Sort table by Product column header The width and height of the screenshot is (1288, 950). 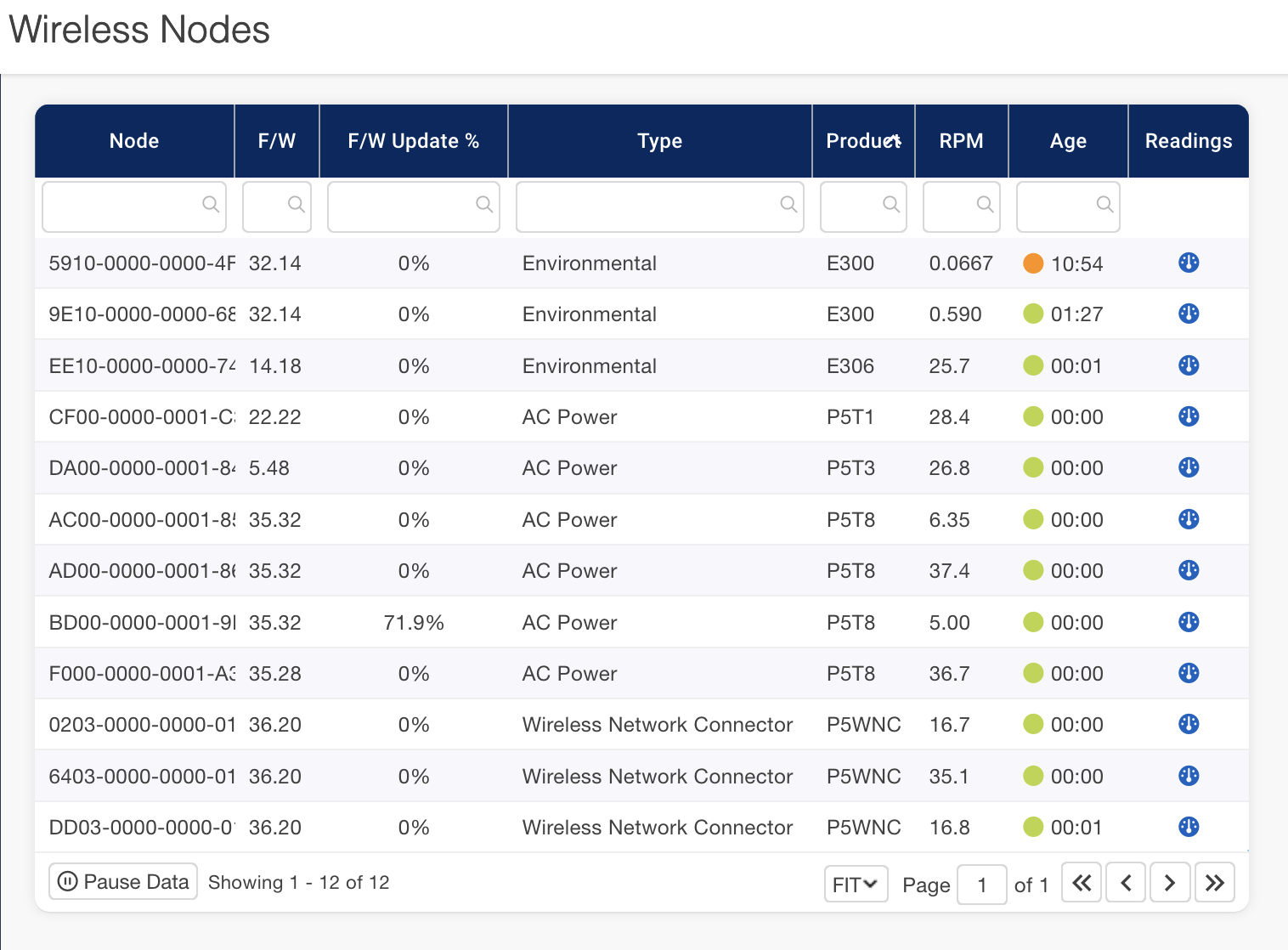(x=862, y=141)
